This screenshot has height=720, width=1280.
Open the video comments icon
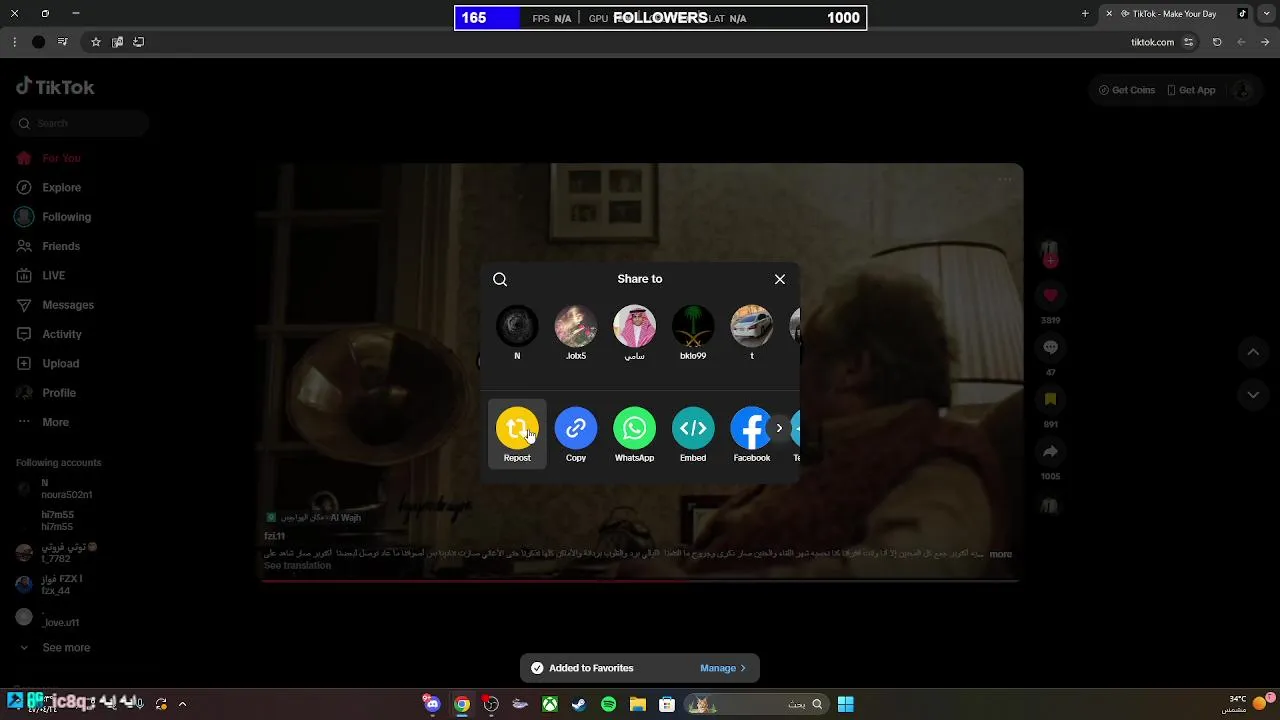[1050, 348]
